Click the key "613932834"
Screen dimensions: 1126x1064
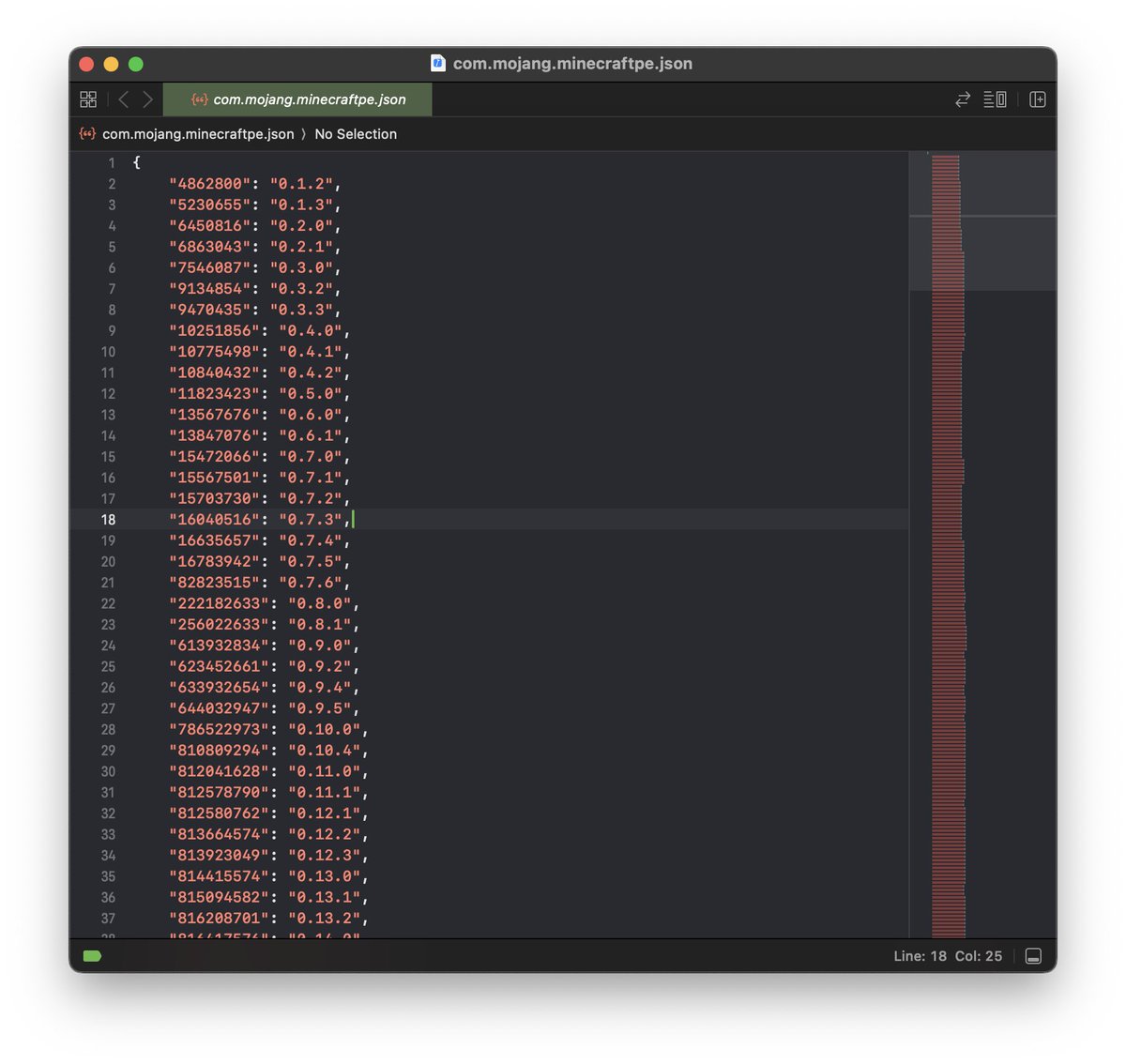coord(220,646)
